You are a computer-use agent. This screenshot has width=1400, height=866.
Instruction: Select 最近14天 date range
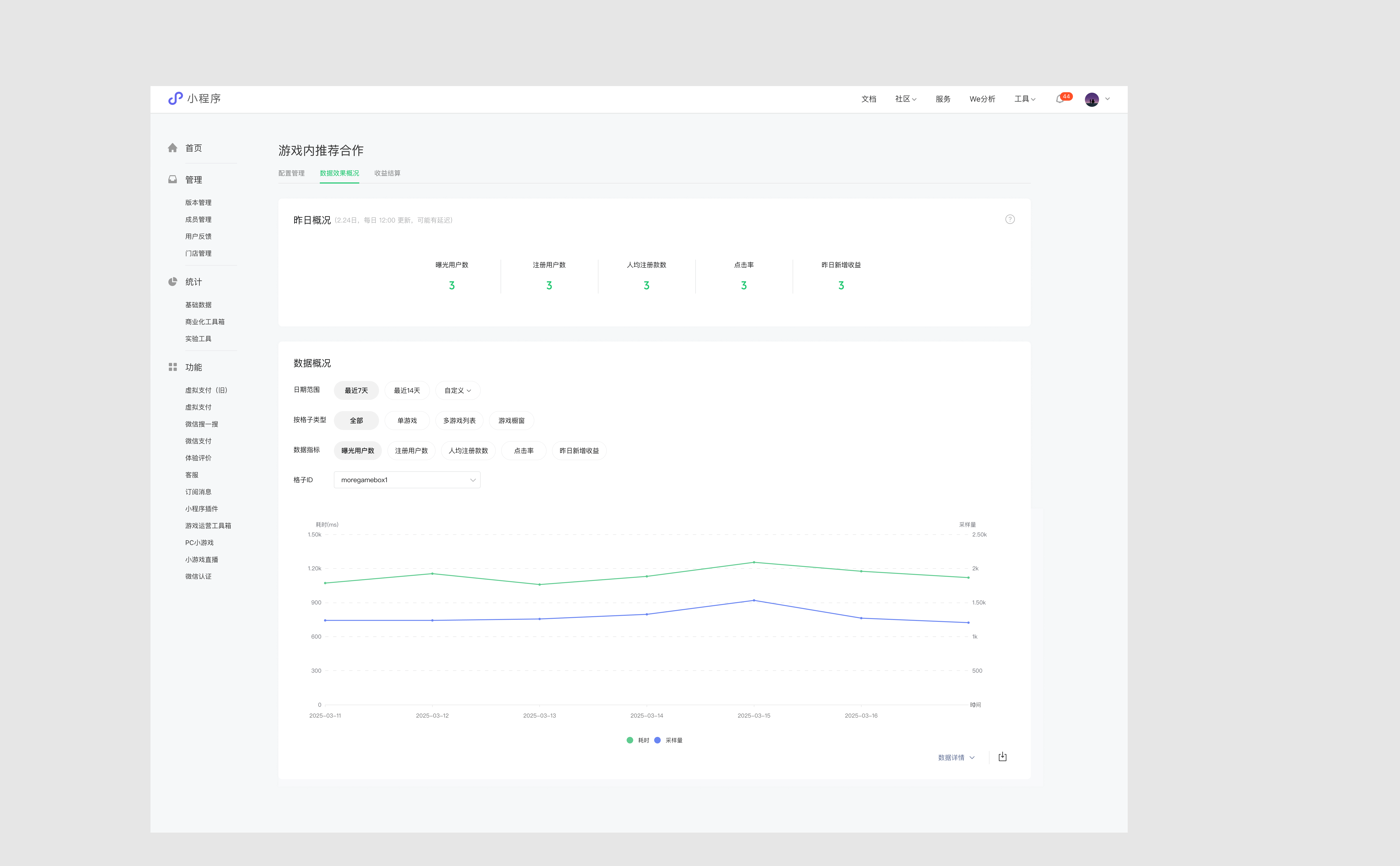click(x=407, y=391)
